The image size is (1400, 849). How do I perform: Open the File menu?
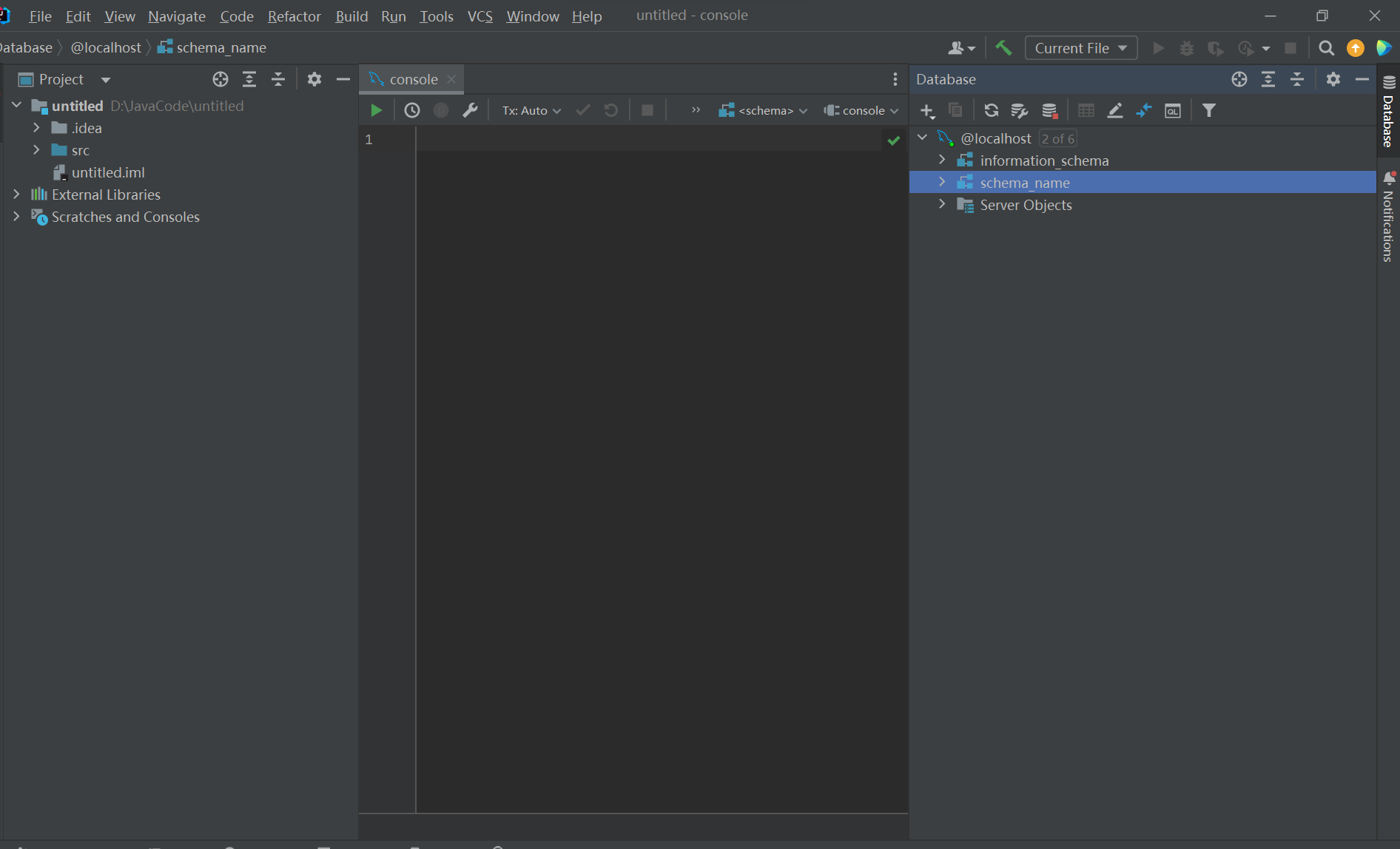40,16
